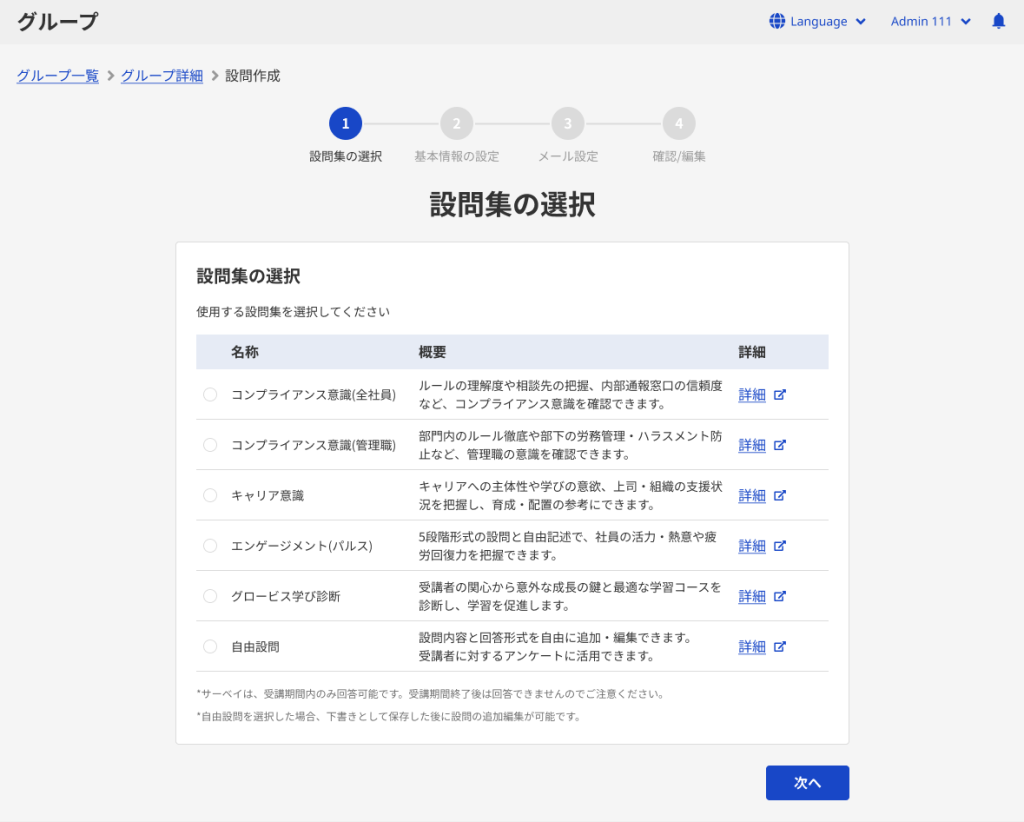Open external link icon for コンプライアンス意識(管理職)
The image size is (1024, 822).
pos(780,445)
